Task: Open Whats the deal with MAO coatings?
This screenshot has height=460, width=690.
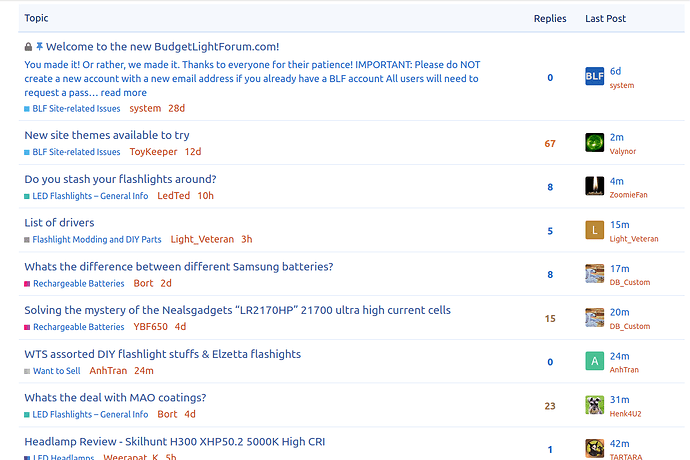Action: [115, 398]
